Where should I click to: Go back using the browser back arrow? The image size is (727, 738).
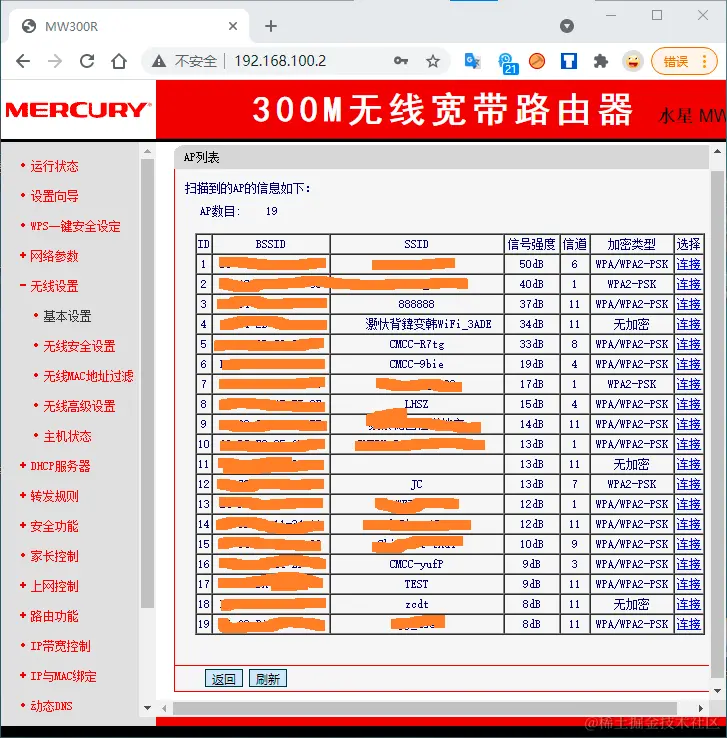pyautogui.click(x=23, y=61)
